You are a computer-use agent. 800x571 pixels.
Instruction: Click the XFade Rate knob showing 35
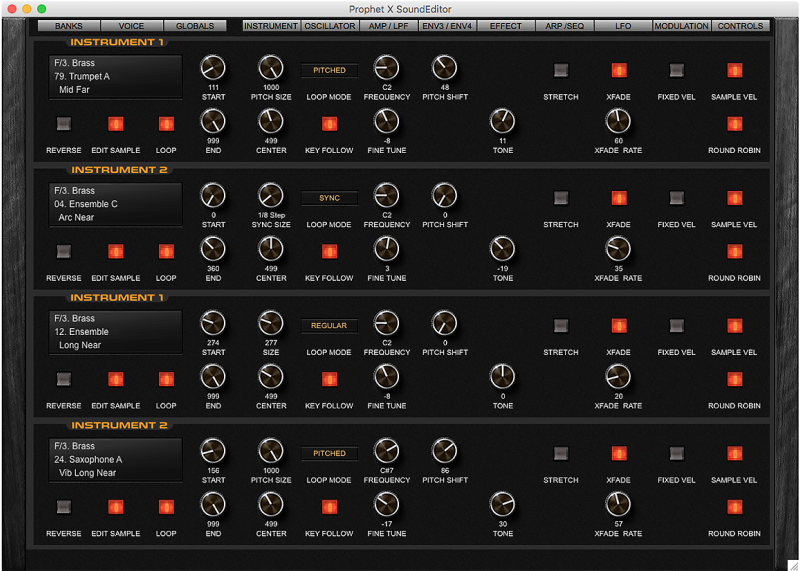[618, 249]
